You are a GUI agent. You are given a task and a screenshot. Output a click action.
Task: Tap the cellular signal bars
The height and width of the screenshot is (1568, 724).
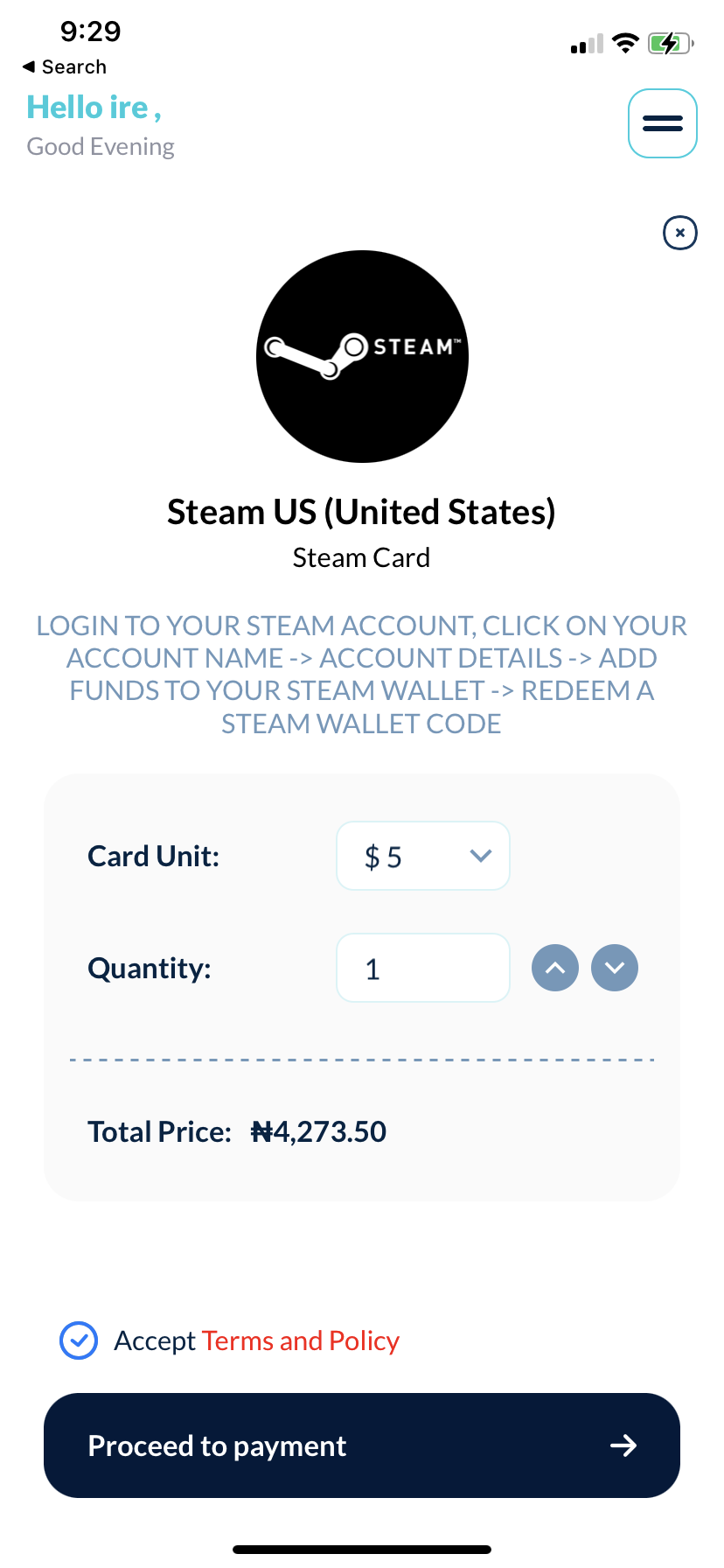pos(587,44)
